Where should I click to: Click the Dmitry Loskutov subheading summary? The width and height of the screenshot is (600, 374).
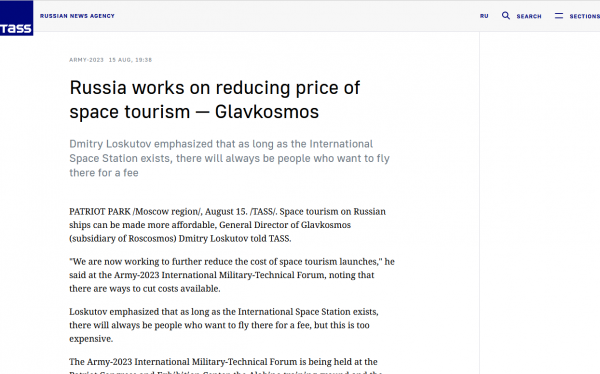(229, 158)
